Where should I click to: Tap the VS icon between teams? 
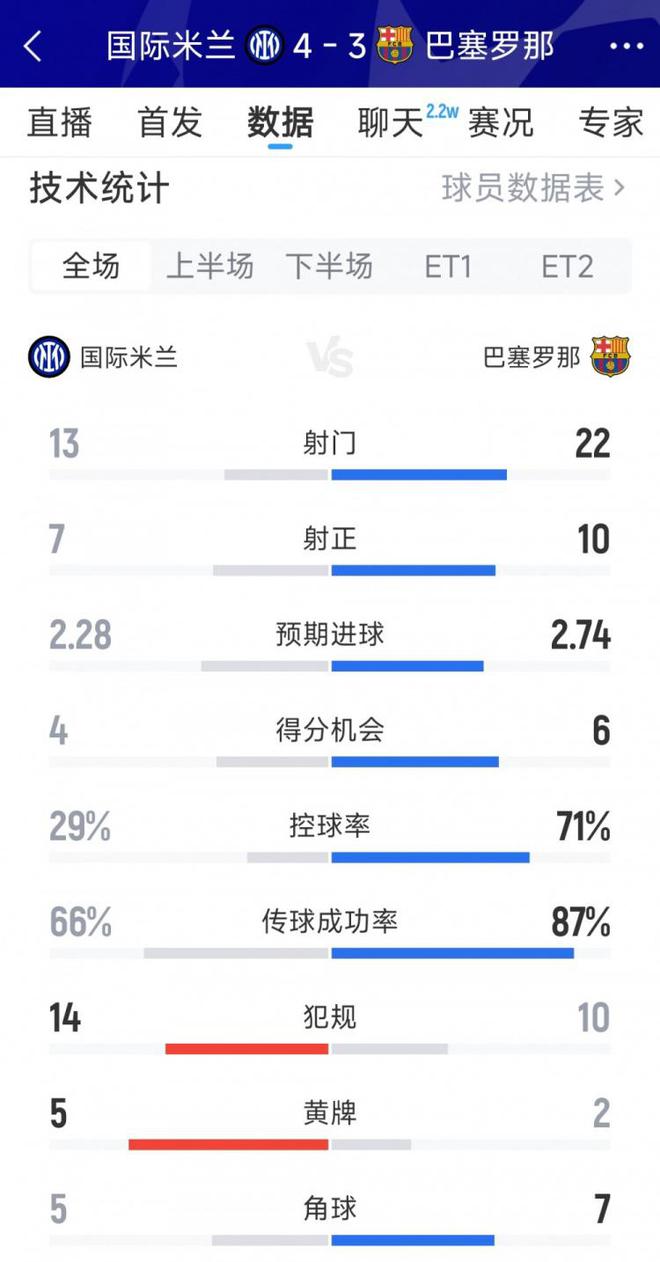tap(330, 357)
